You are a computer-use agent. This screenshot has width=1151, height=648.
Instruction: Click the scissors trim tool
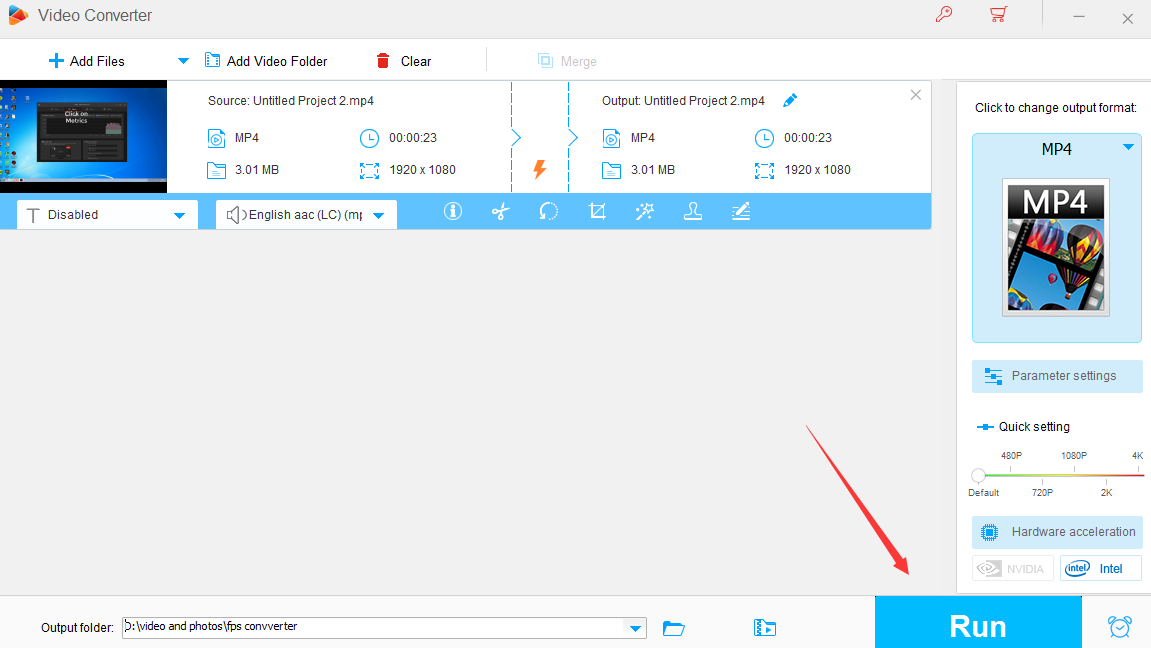(x=501, y=211)
